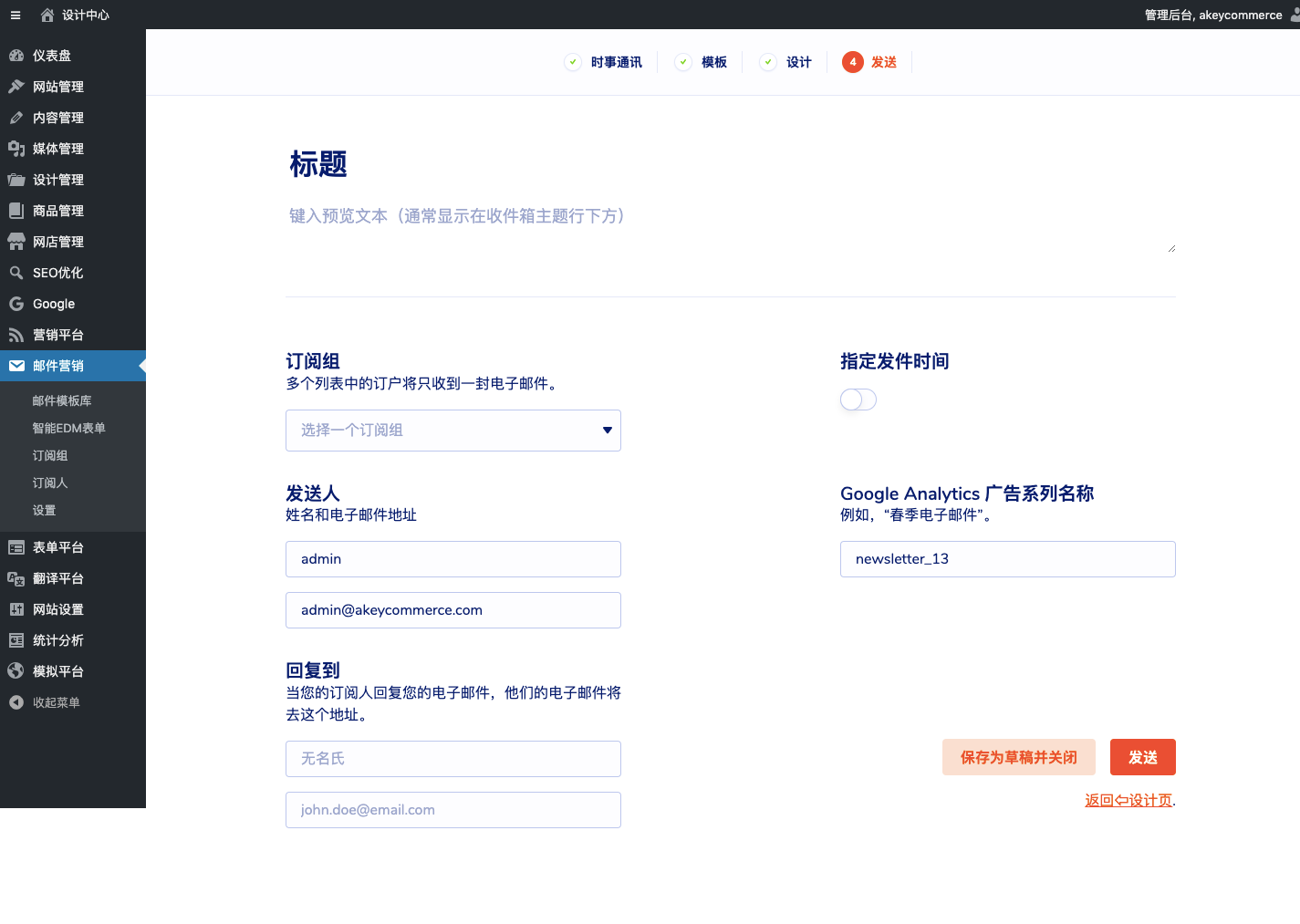The width and height of the screenshot is (1300, 924).
Task: Click the 网站设置 settings icon
Action: click(x=16, y=609)
